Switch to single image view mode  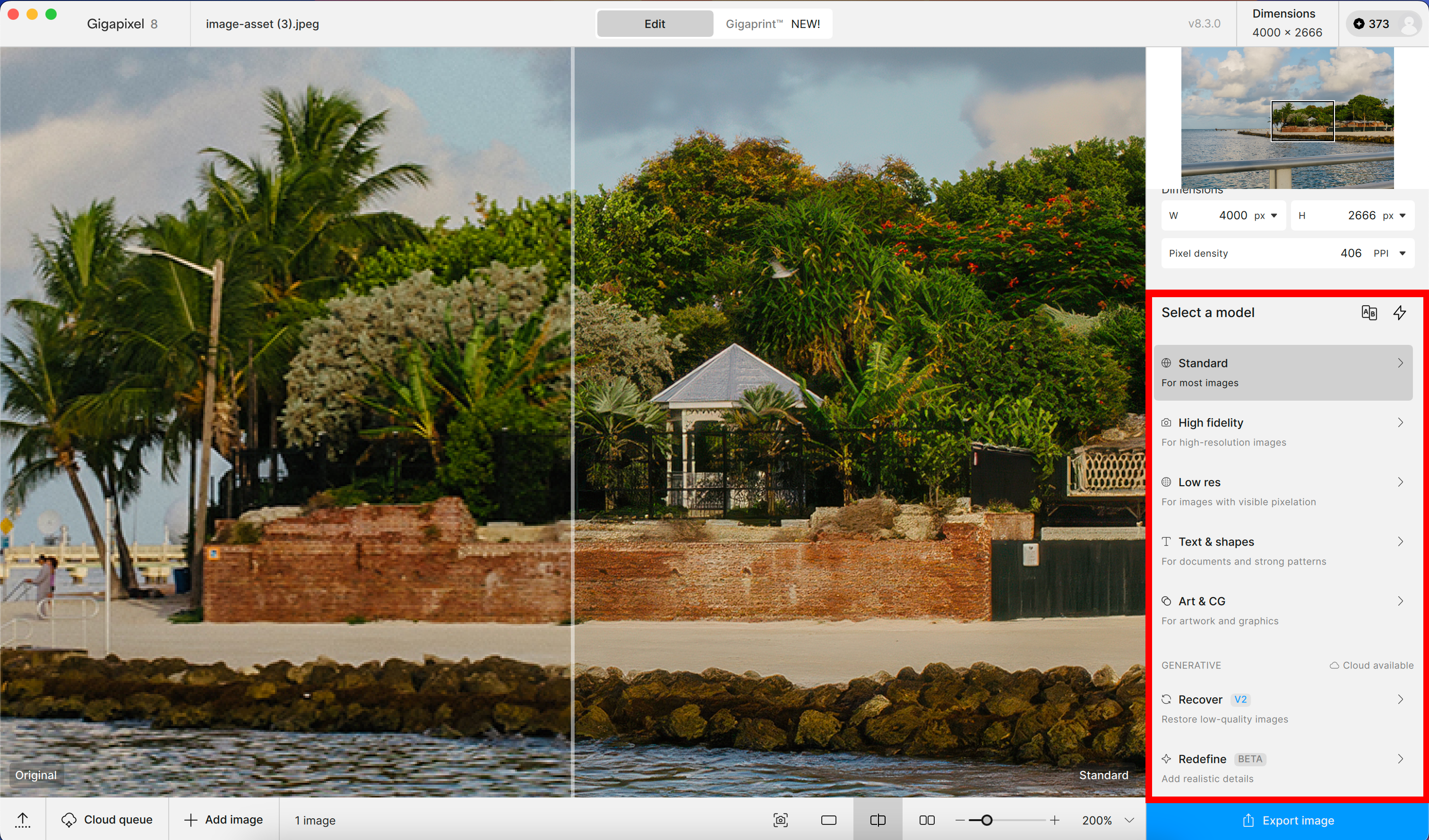click(828, 820)
